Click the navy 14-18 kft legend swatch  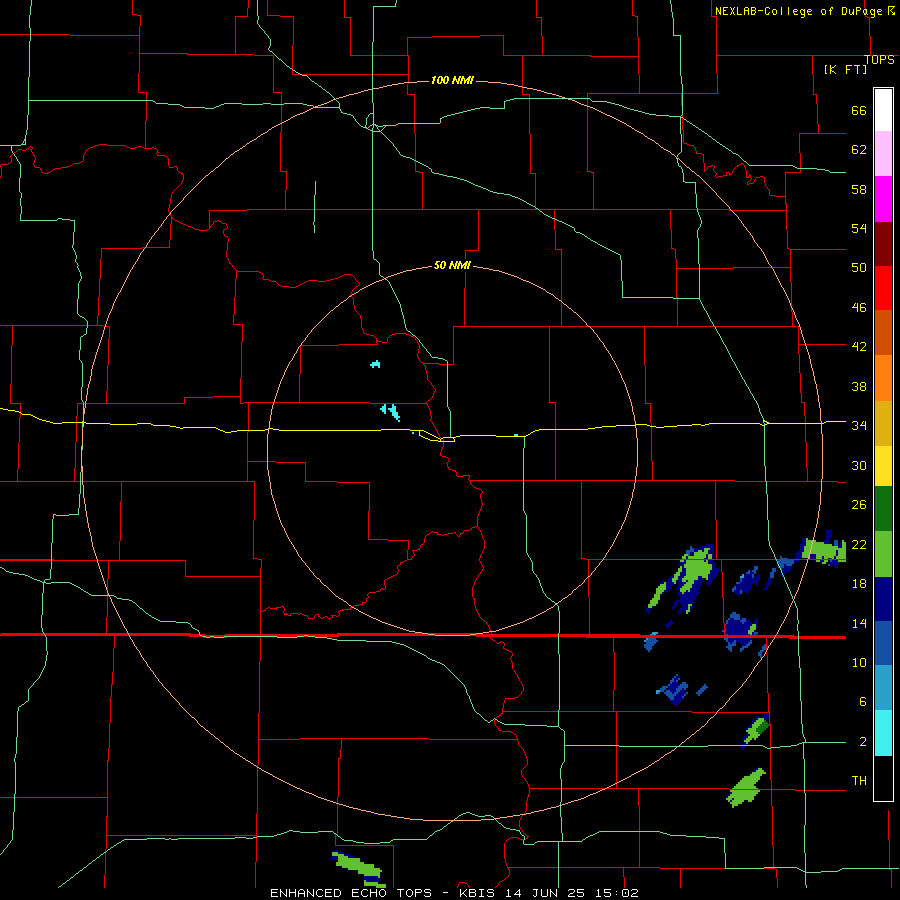pos(883,599)
